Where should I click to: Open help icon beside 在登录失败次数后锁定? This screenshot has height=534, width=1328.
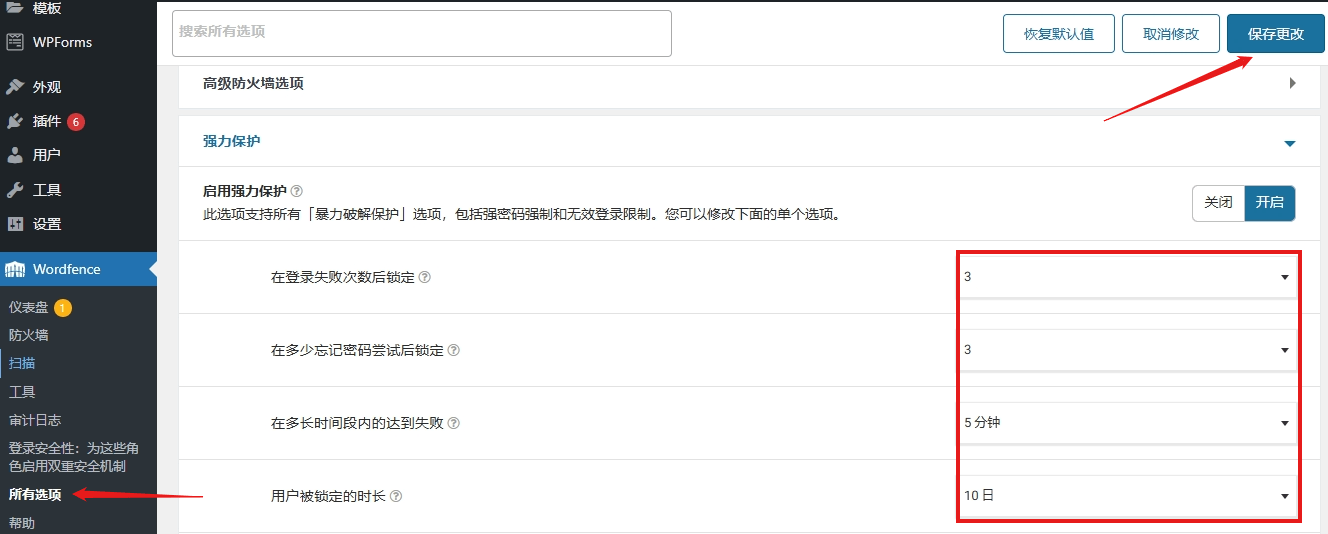pyautogui.click(x=424, y=278)
